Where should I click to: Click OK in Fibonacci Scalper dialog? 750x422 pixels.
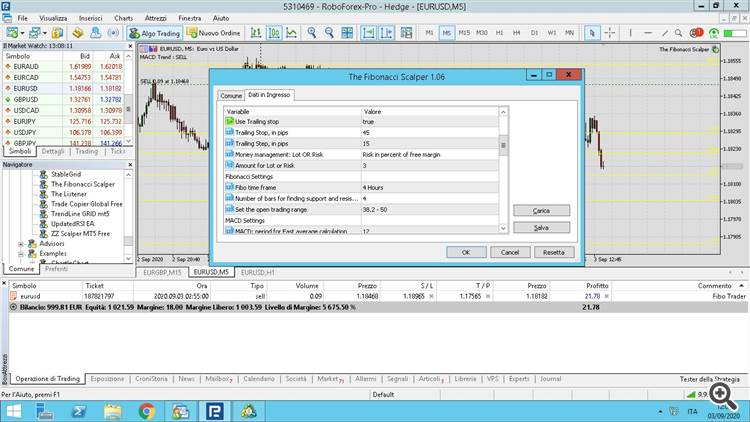click(x=466, y=252)
